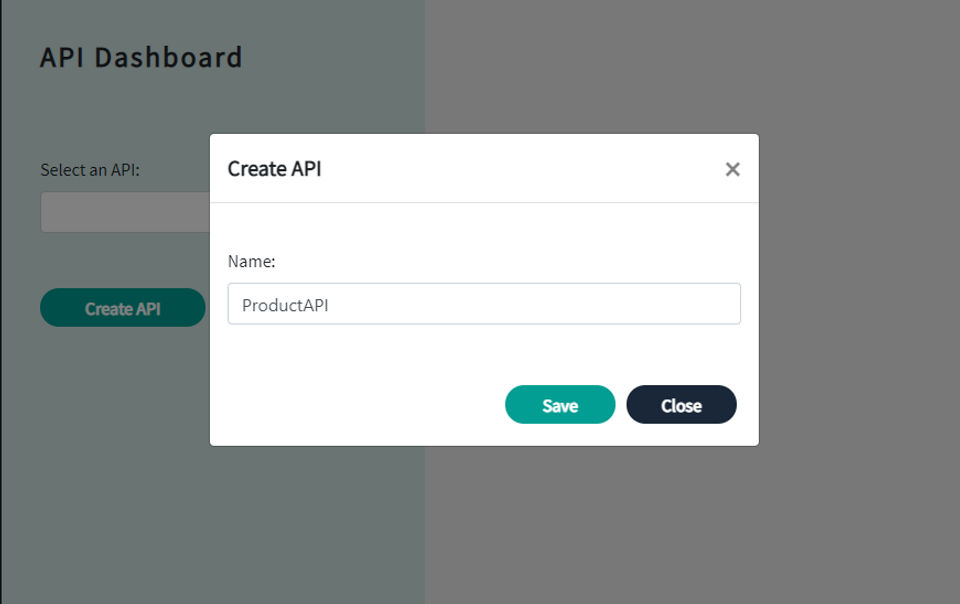Click the blank space right of the Name: label
The image size is (960, 604).
click(x=500, y=261)
